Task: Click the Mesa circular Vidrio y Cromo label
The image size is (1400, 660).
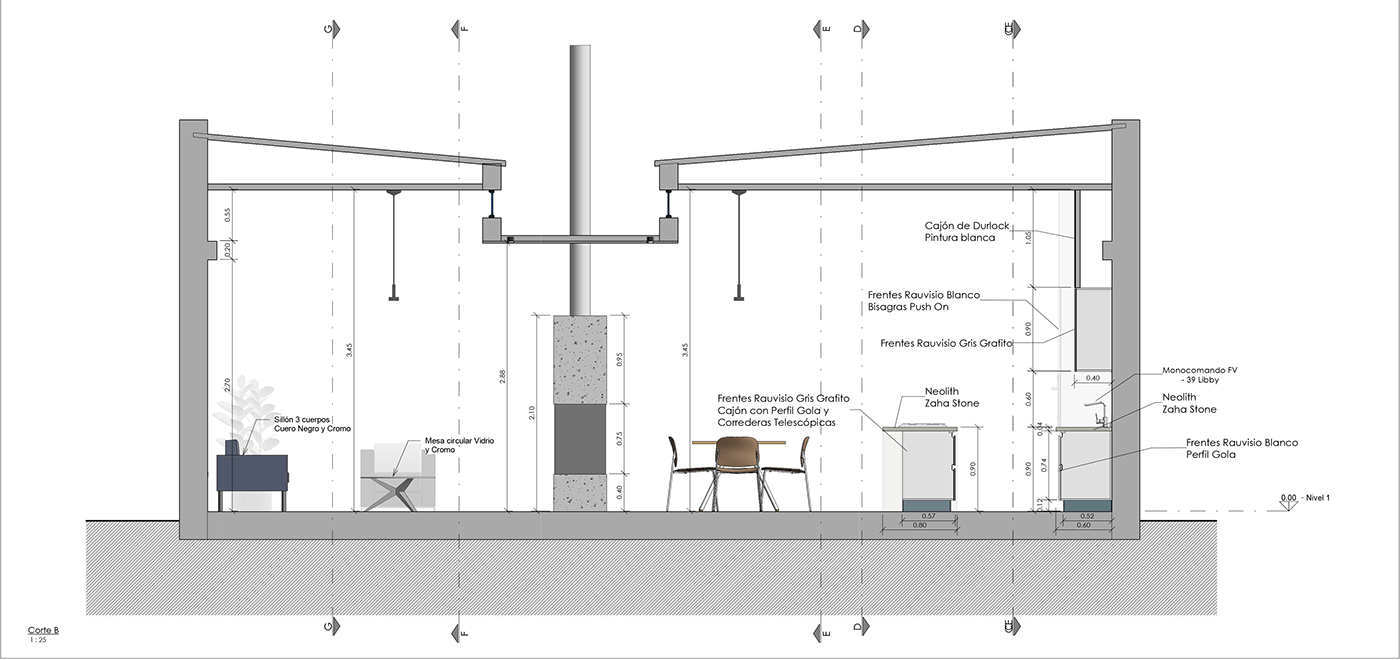Action: (458, 443)
